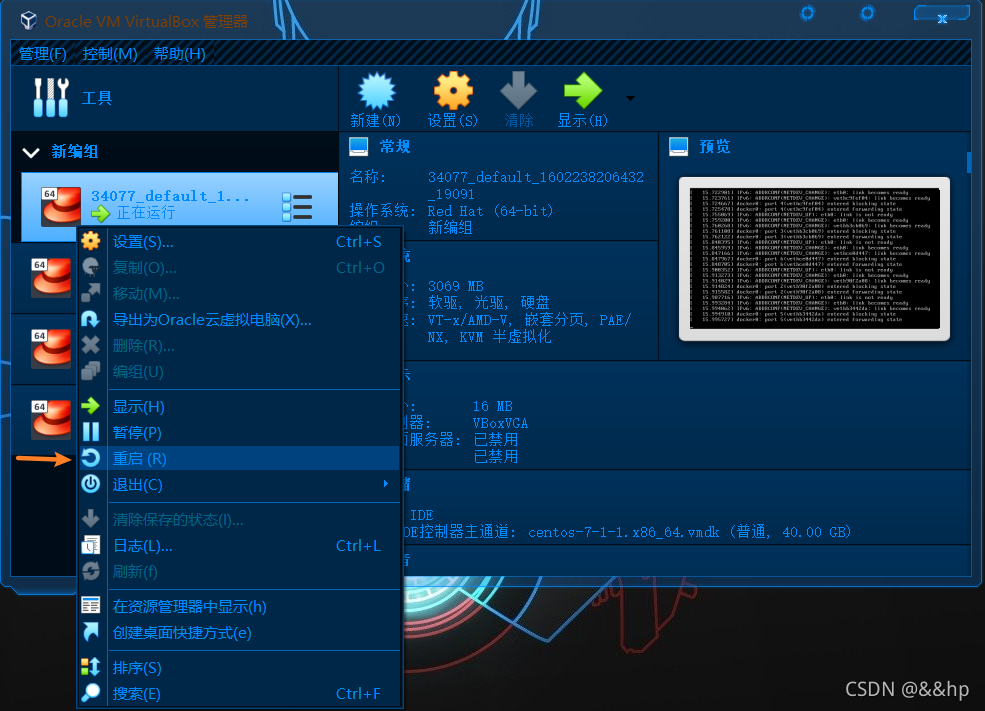Click the power icon beside 退出(C)

[x=91, y=484]
